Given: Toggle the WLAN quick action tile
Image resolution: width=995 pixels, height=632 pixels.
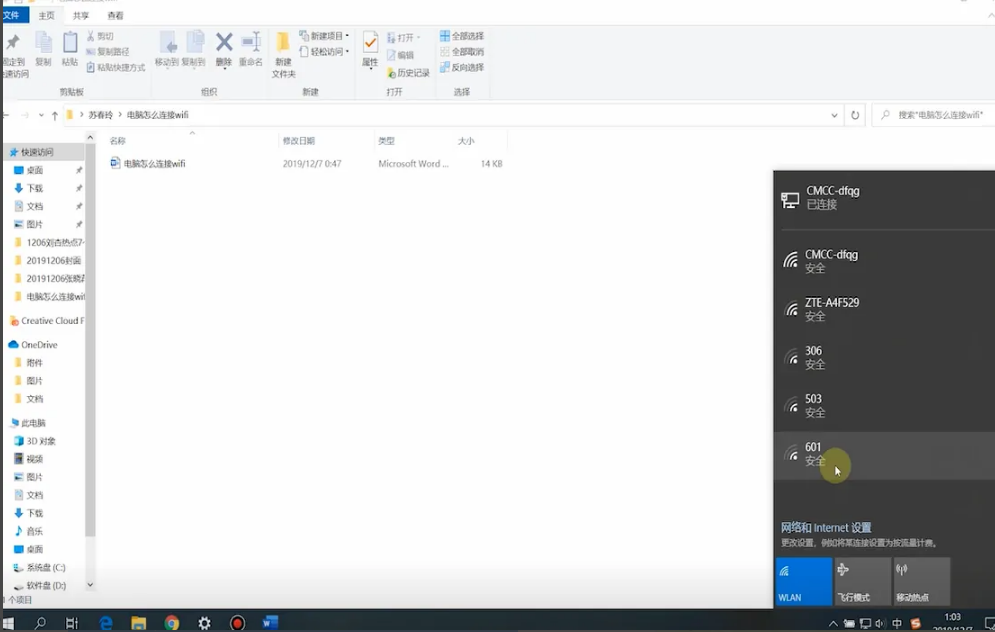Looking at the screenshot, I should (x=803, y=581).
